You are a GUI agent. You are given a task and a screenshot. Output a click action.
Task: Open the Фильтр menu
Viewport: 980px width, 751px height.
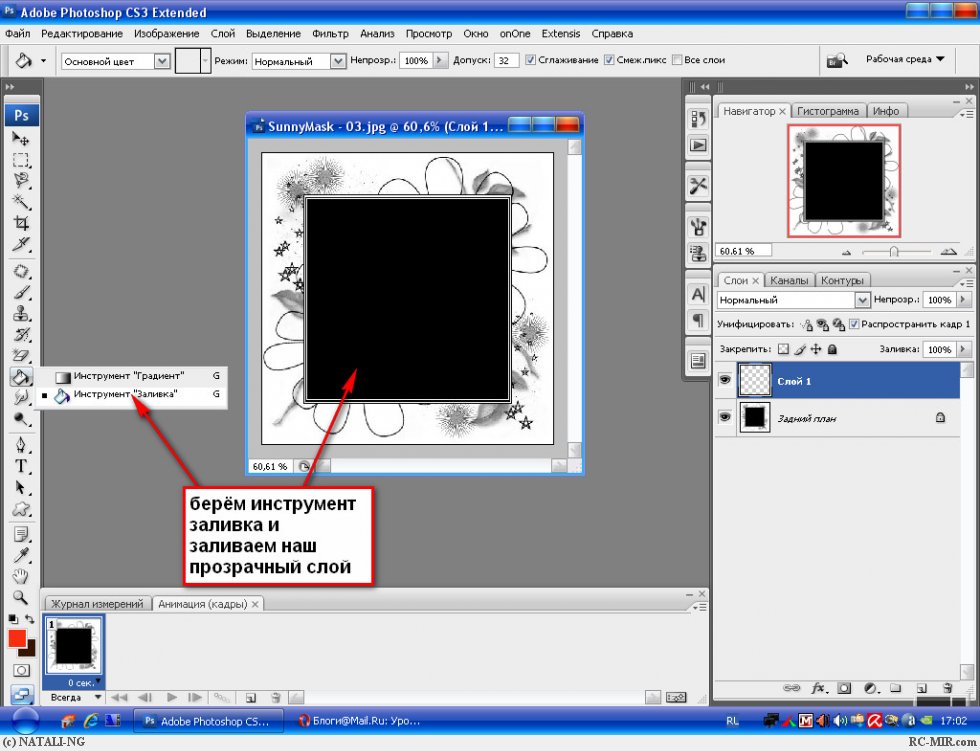coord(330,34)
